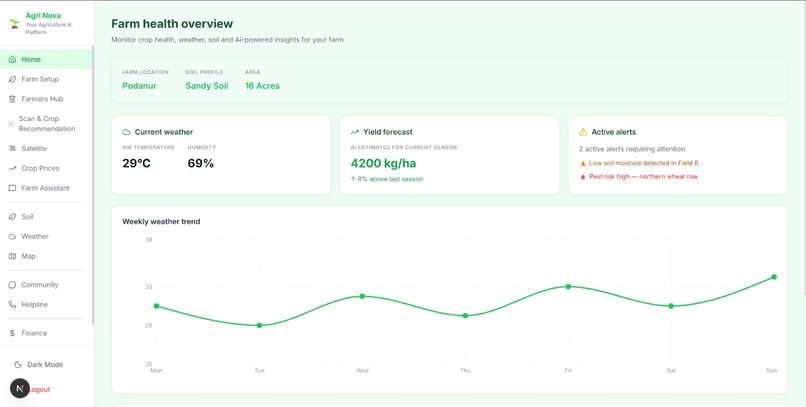Click the warning triangle beside Active alerts
This screenshot has height=407, width=806.
[583, 132]
